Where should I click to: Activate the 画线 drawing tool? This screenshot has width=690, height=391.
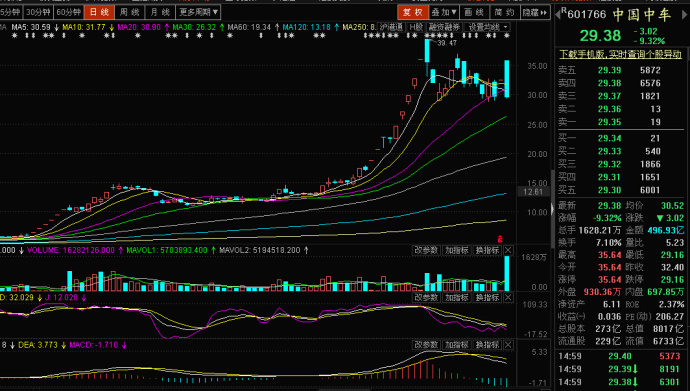(x=474, y=12)
